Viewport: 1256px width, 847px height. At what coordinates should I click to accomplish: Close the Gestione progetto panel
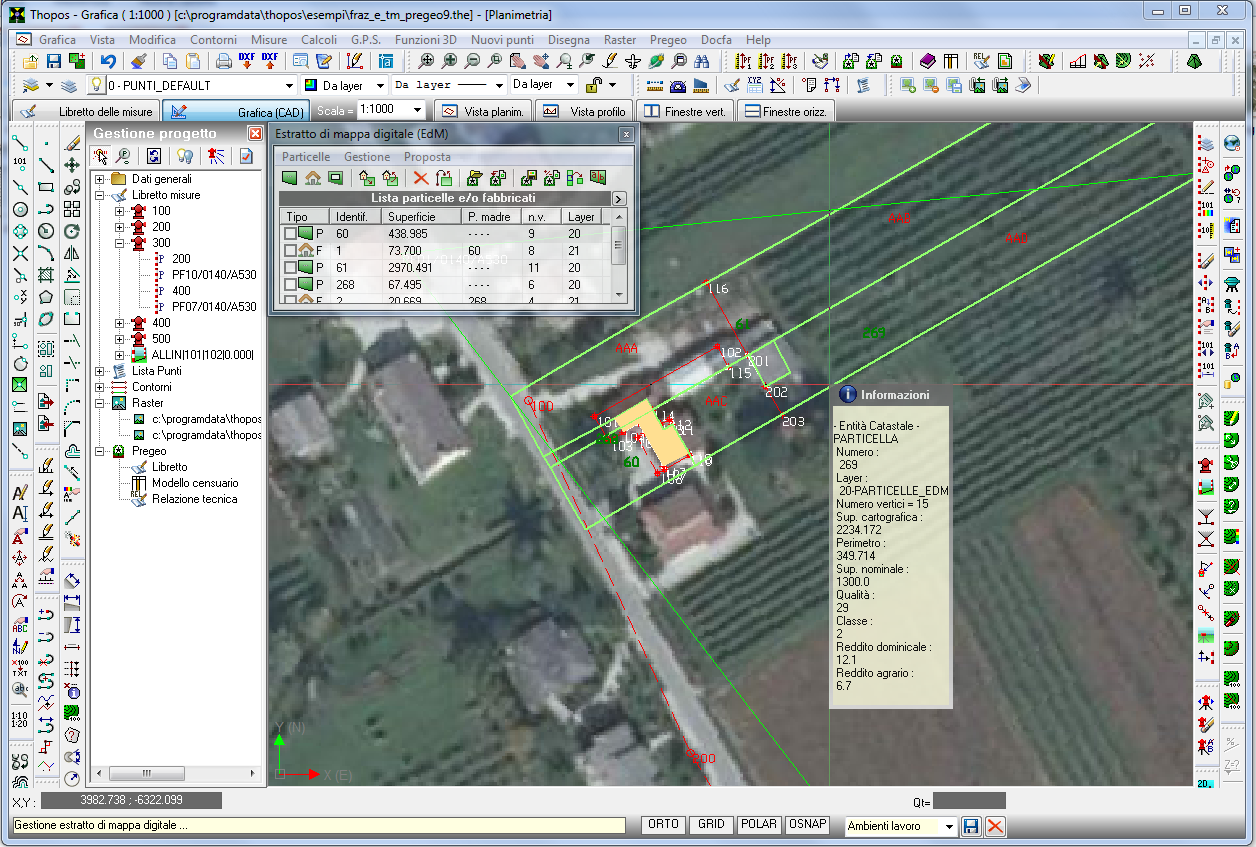click(254, 133)
